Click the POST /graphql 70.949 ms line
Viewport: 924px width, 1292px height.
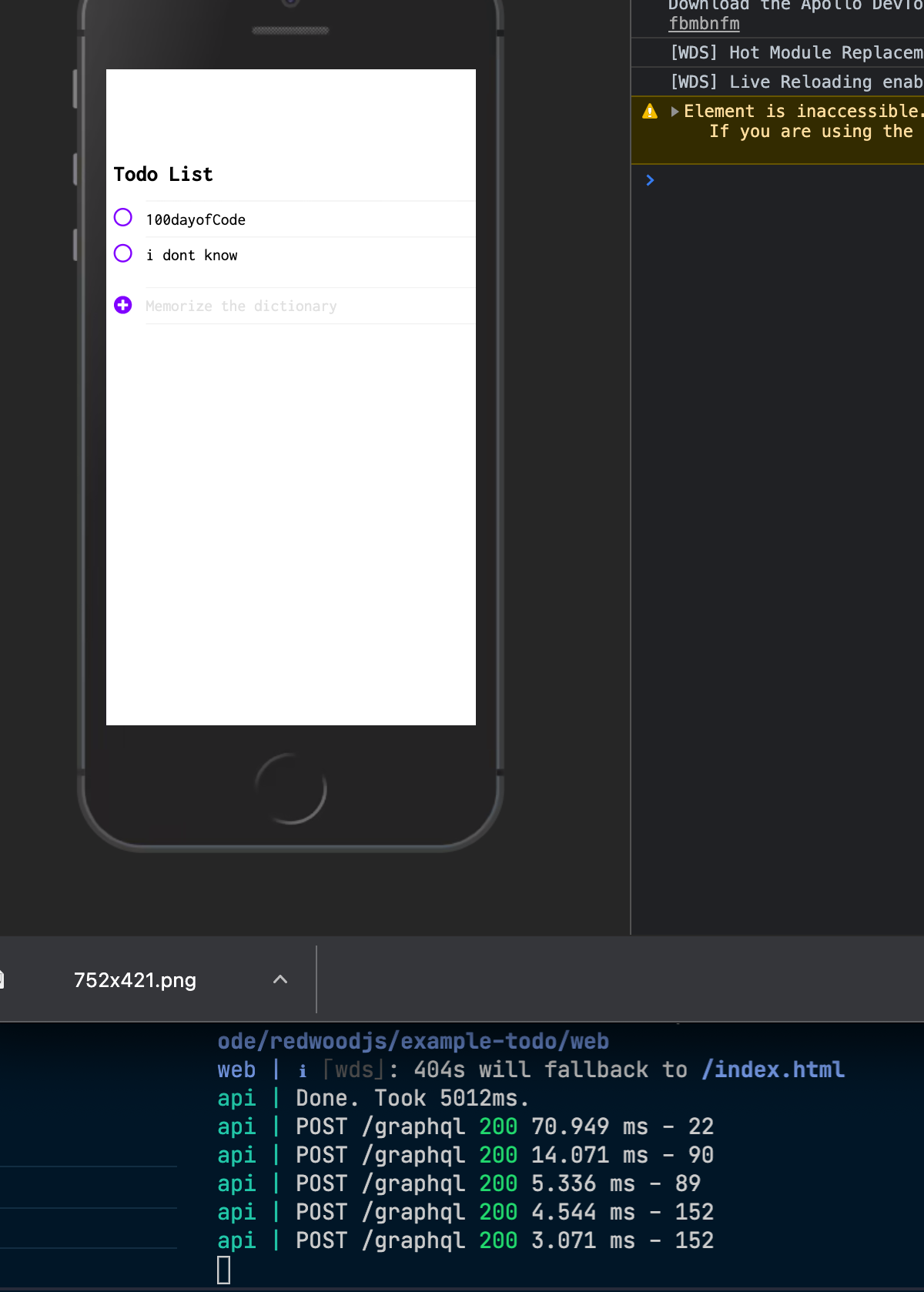point(466,1126)
